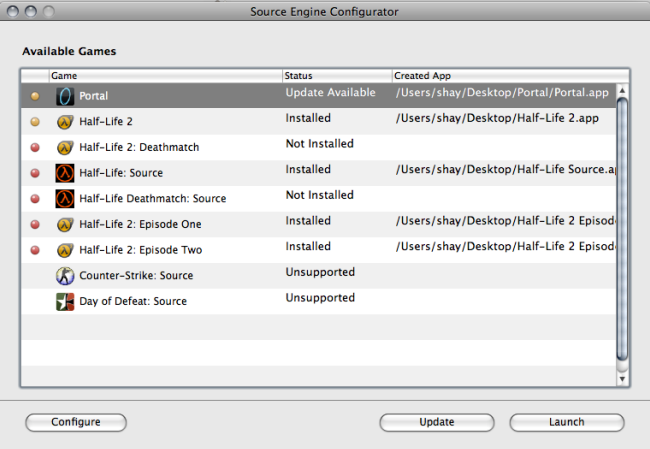Click the vertical scrollbar thumb
Viewport: 650px width, 449px height.
tap(622, 229)
